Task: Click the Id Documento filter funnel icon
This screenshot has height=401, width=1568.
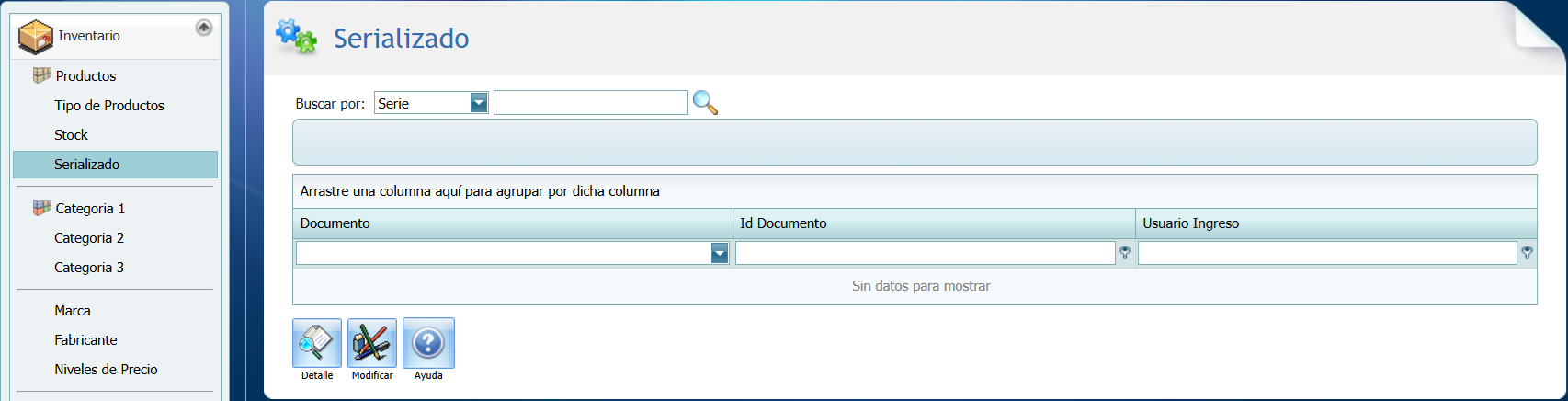Action: click(1125, 253)
